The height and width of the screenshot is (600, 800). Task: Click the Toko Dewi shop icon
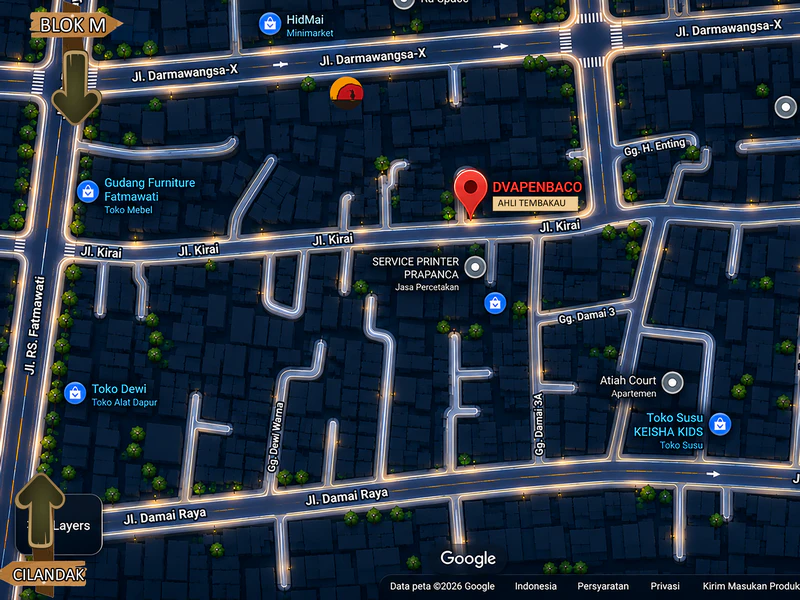75,393
